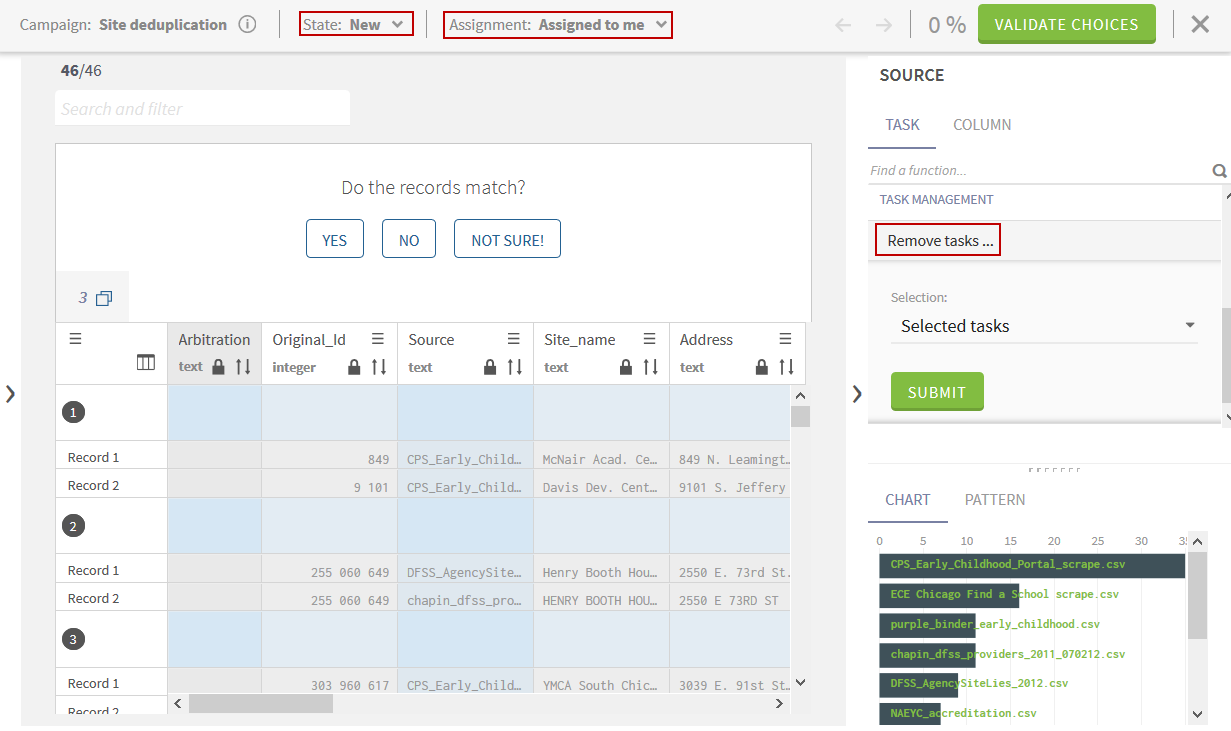1231x731 pixels.
Task: Click the Search and filter field
Action: (x=202, y=109)
